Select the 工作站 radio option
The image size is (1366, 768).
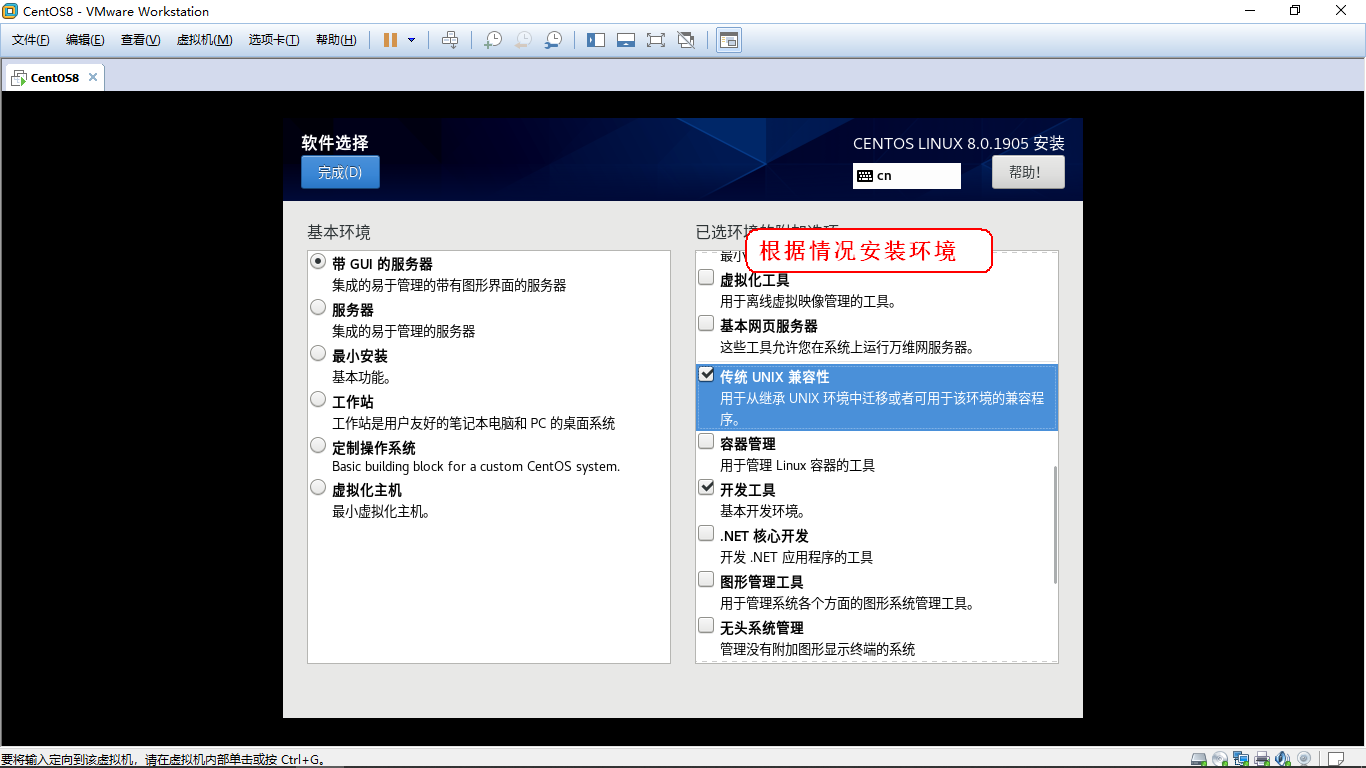point(318,400)
